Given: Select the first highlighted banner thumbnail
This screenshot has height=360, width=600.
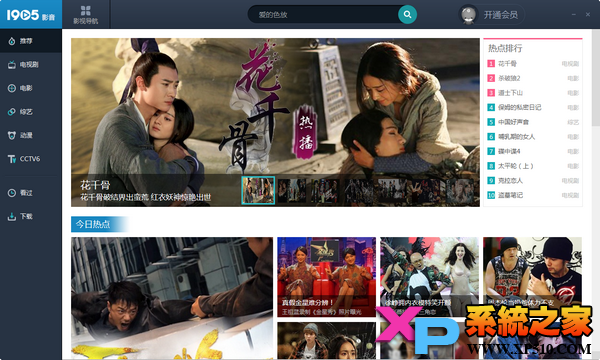Looking at the screenshot, I should click(x=258, y=190).
